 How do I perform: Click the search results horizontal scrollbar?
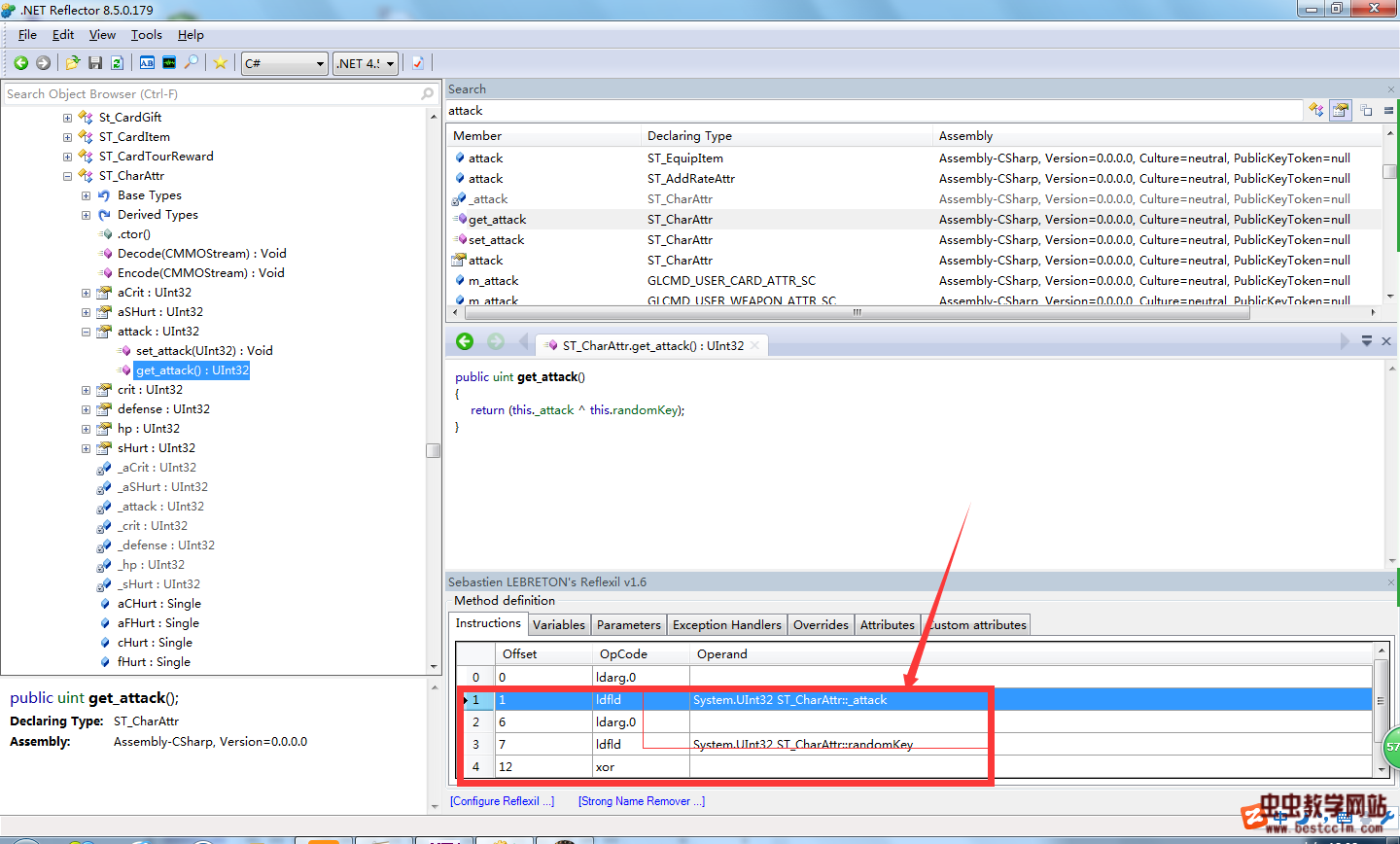pos(856,313)
